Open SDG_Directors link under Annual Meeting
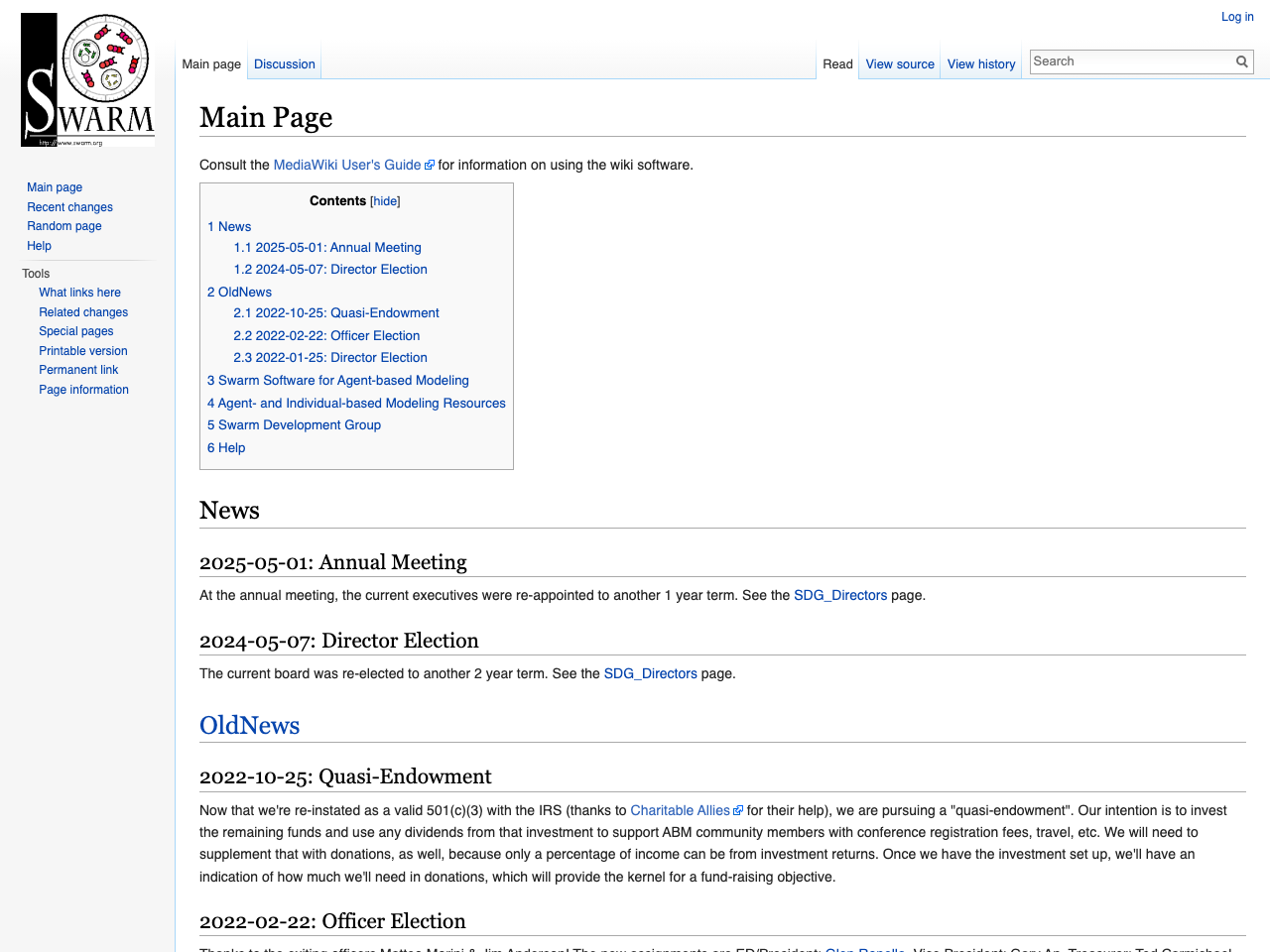This screenshot has height=952, width=1270. point(839,596)
